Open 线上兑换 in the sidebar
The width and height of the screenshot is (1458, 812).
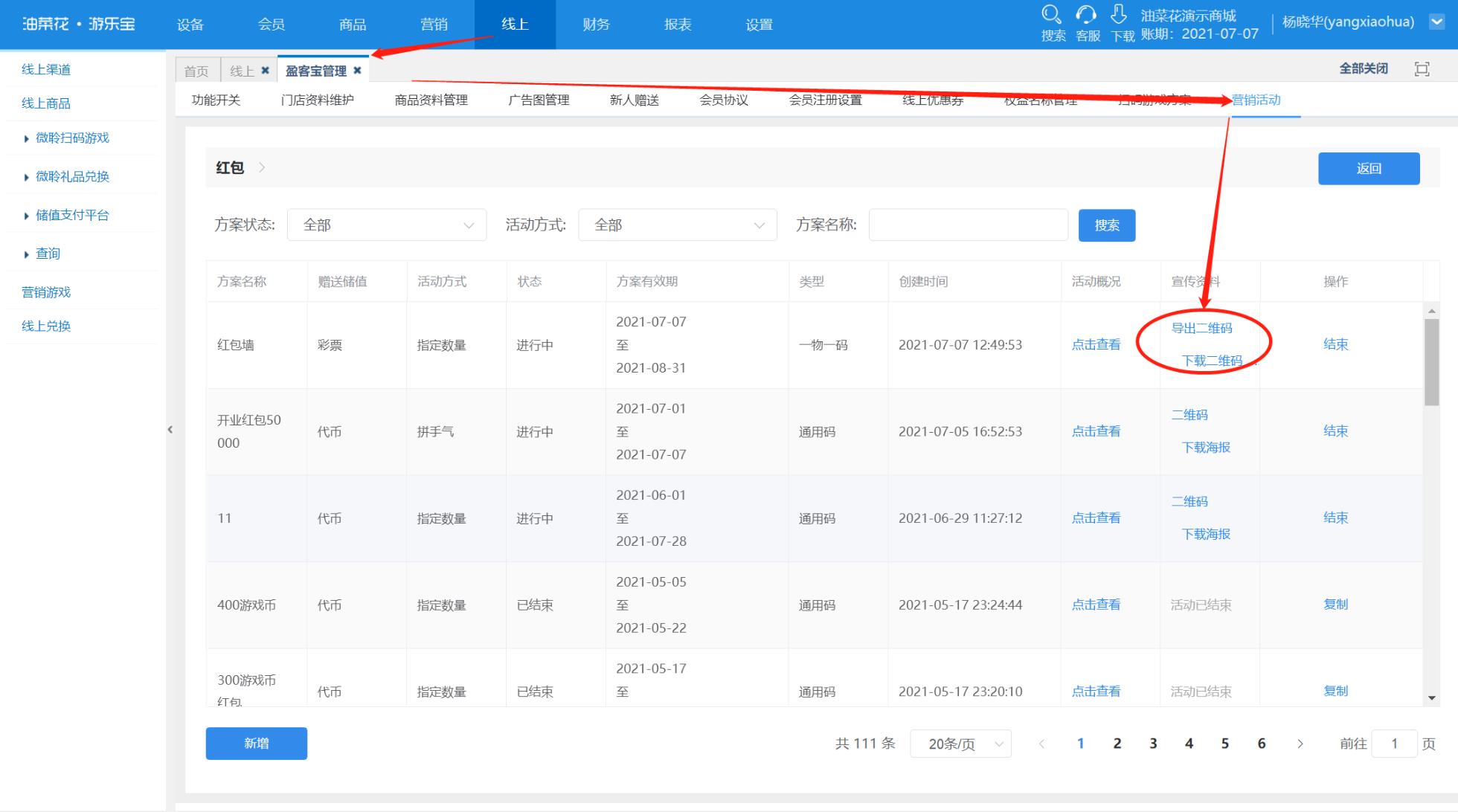pyautogui.click(x=46, y=326)
